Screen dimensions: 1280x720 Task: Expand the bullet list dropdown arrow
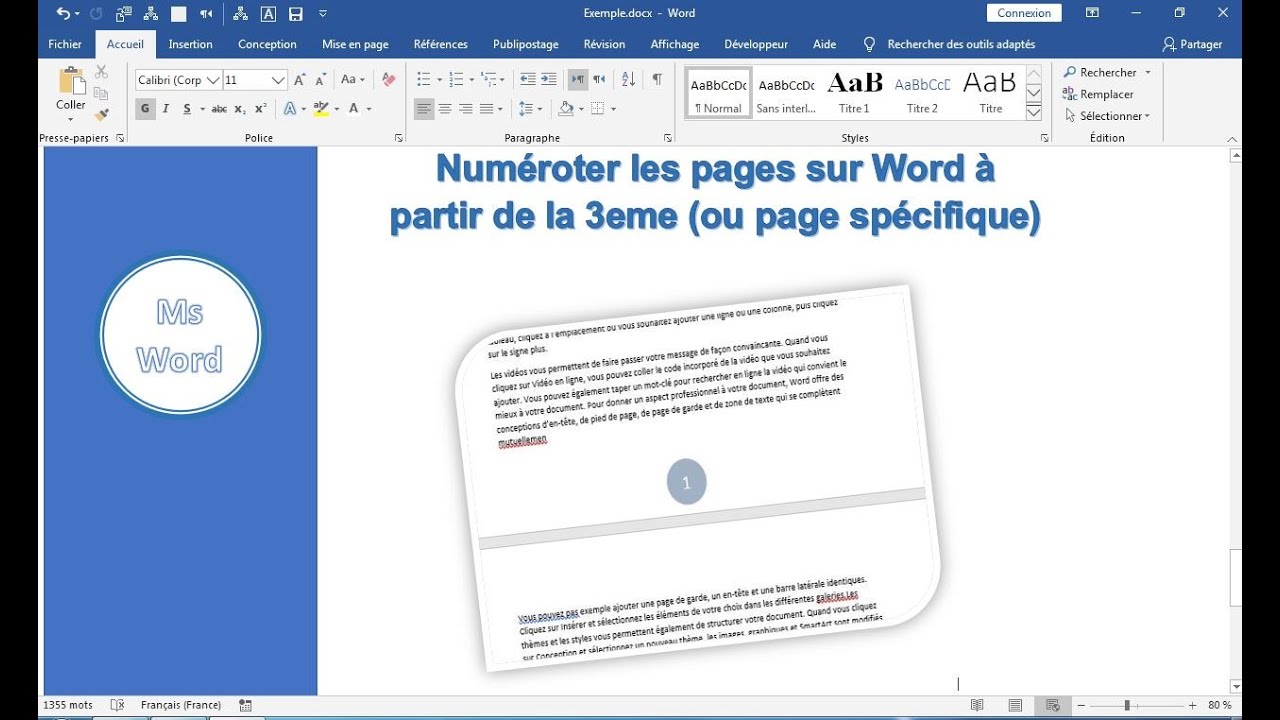coord(438,80)
